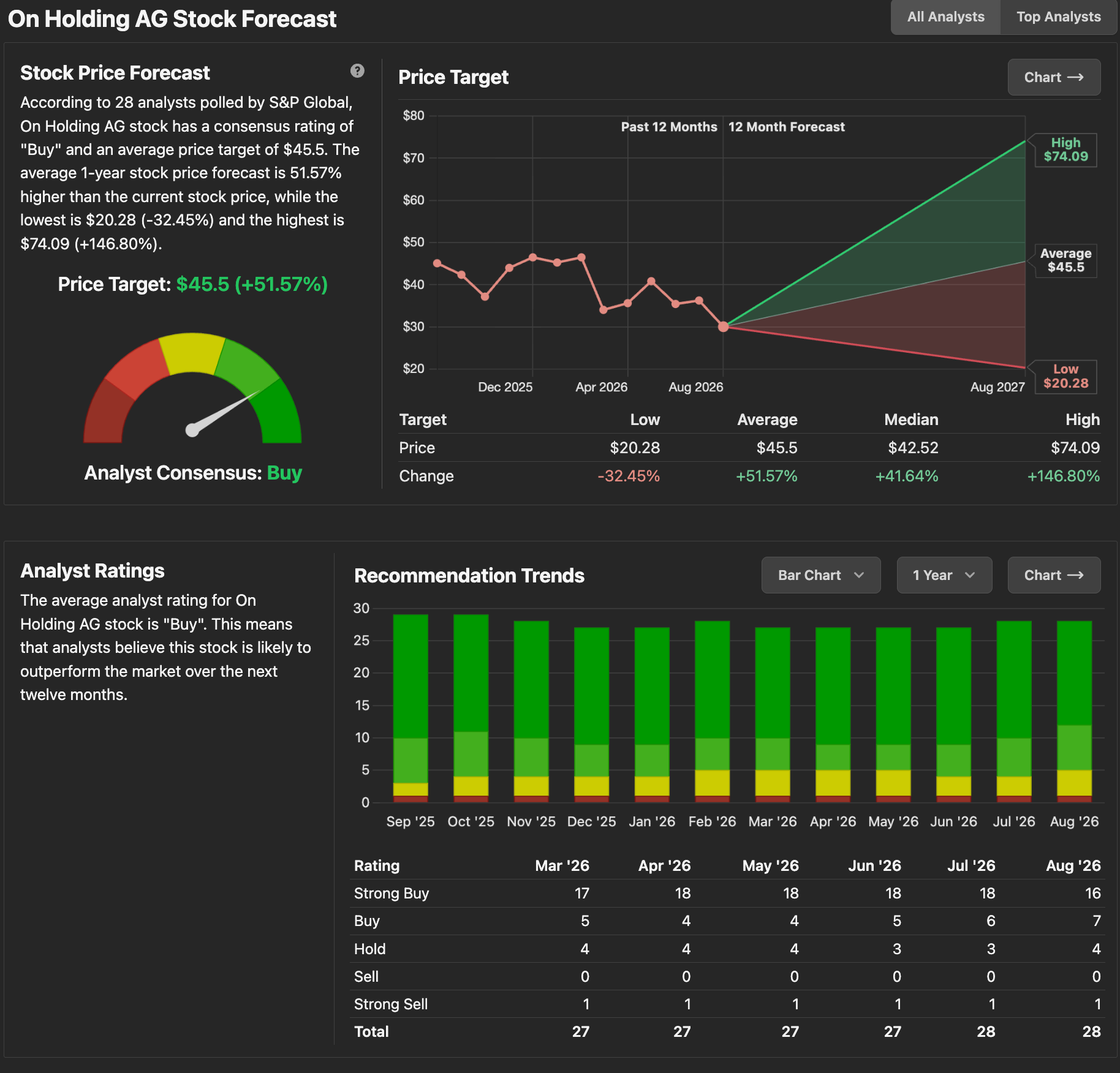Click the Strong Buy count 16 for Aug '26
Viewport: 1120px width, 1073px height.
tap(1093, 894)
